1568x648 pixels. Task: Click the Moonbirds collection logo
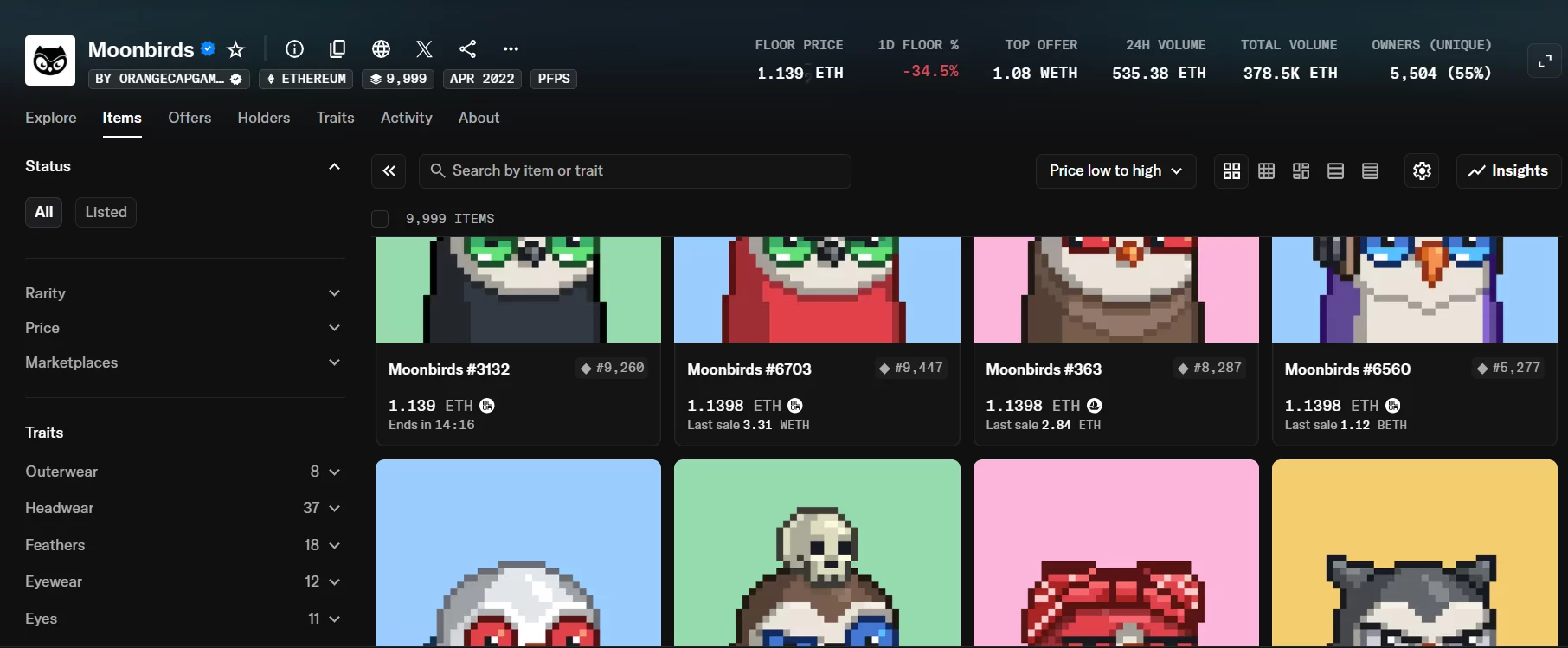pos(50,61)
